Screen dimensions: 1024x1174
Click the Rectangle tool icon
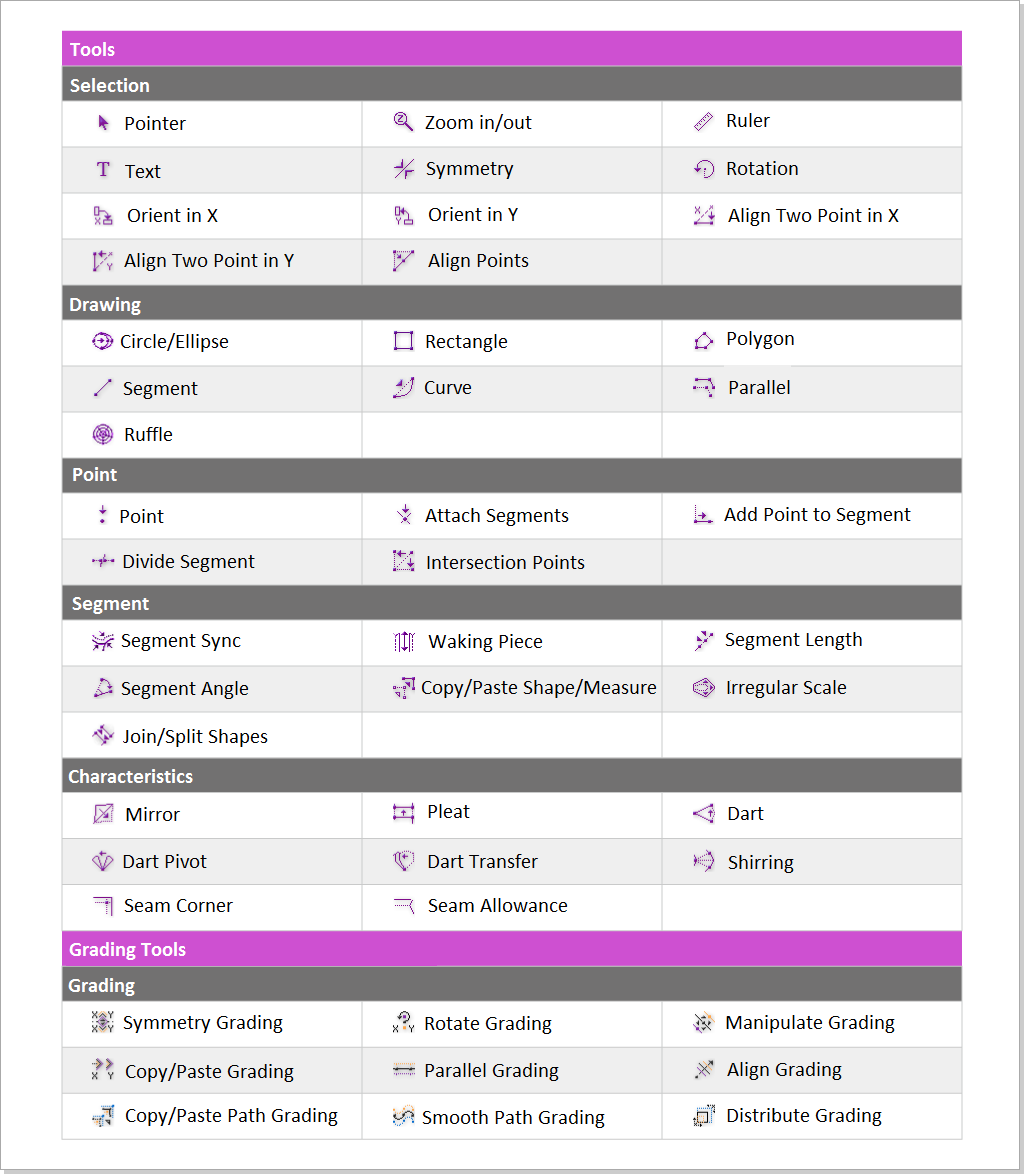pos(403,341)
